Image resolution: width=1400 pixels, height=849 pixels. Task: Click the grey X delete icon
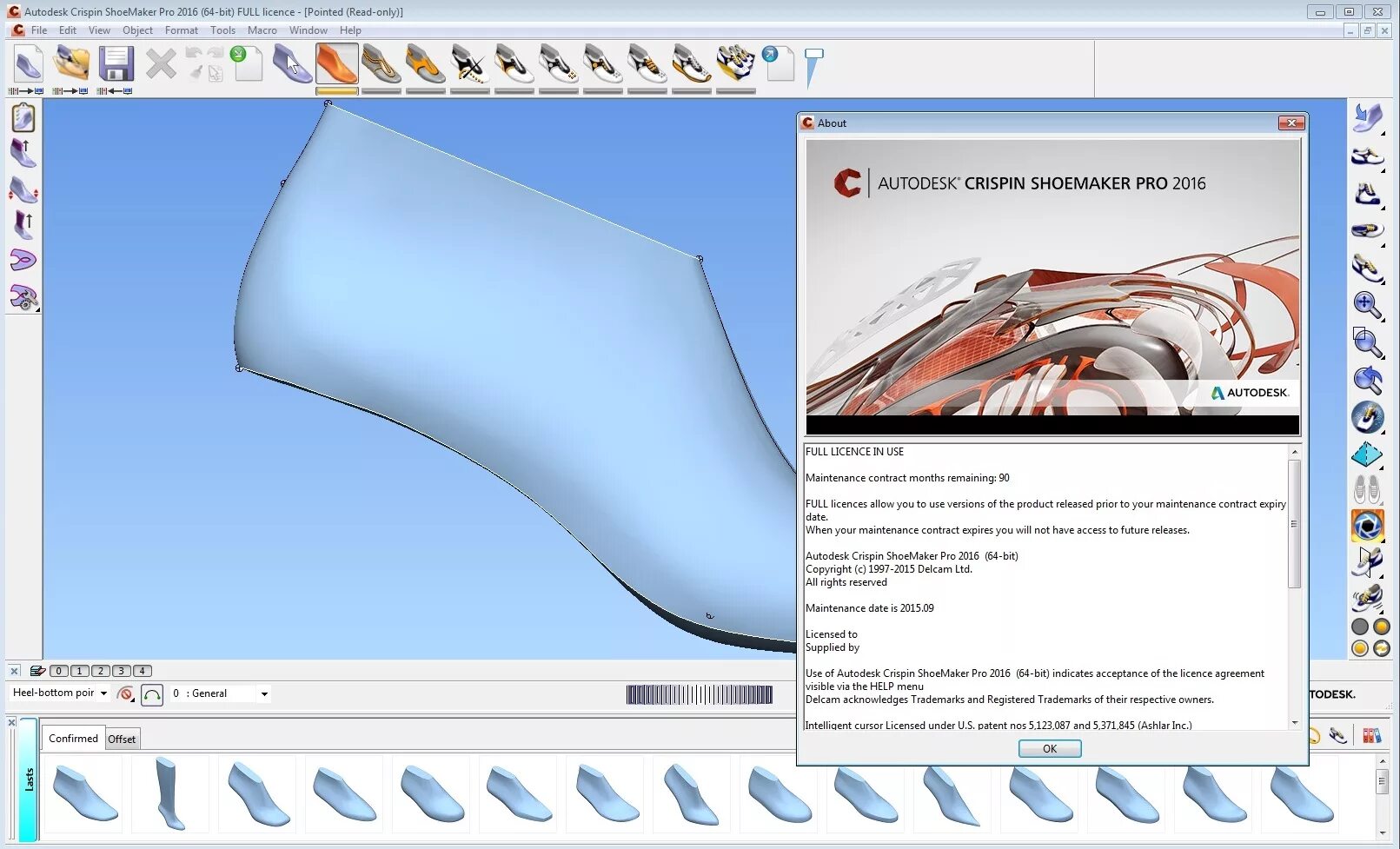tap(161, 63)
